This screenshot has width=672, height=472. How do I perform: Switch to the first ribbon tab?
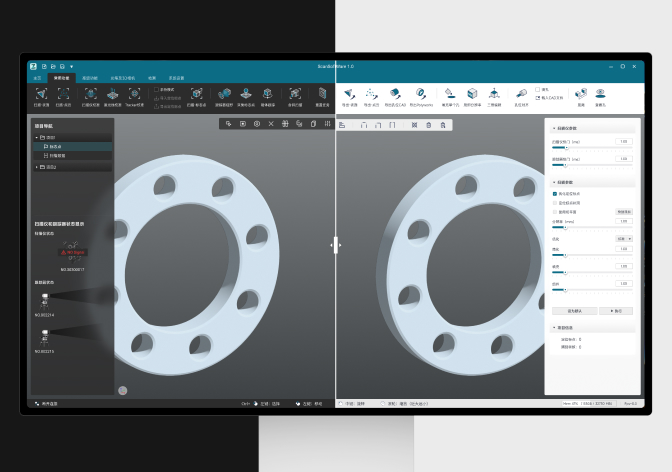click(x=37, y=77)
